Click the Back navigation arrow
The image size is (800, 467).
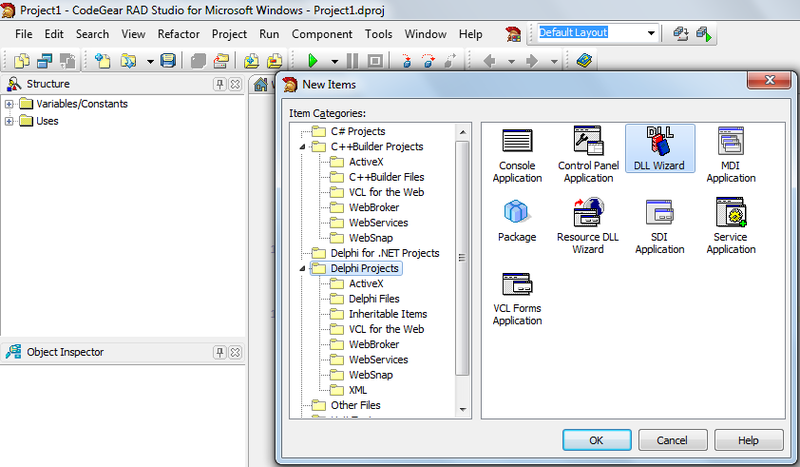(x=489, y=61)
